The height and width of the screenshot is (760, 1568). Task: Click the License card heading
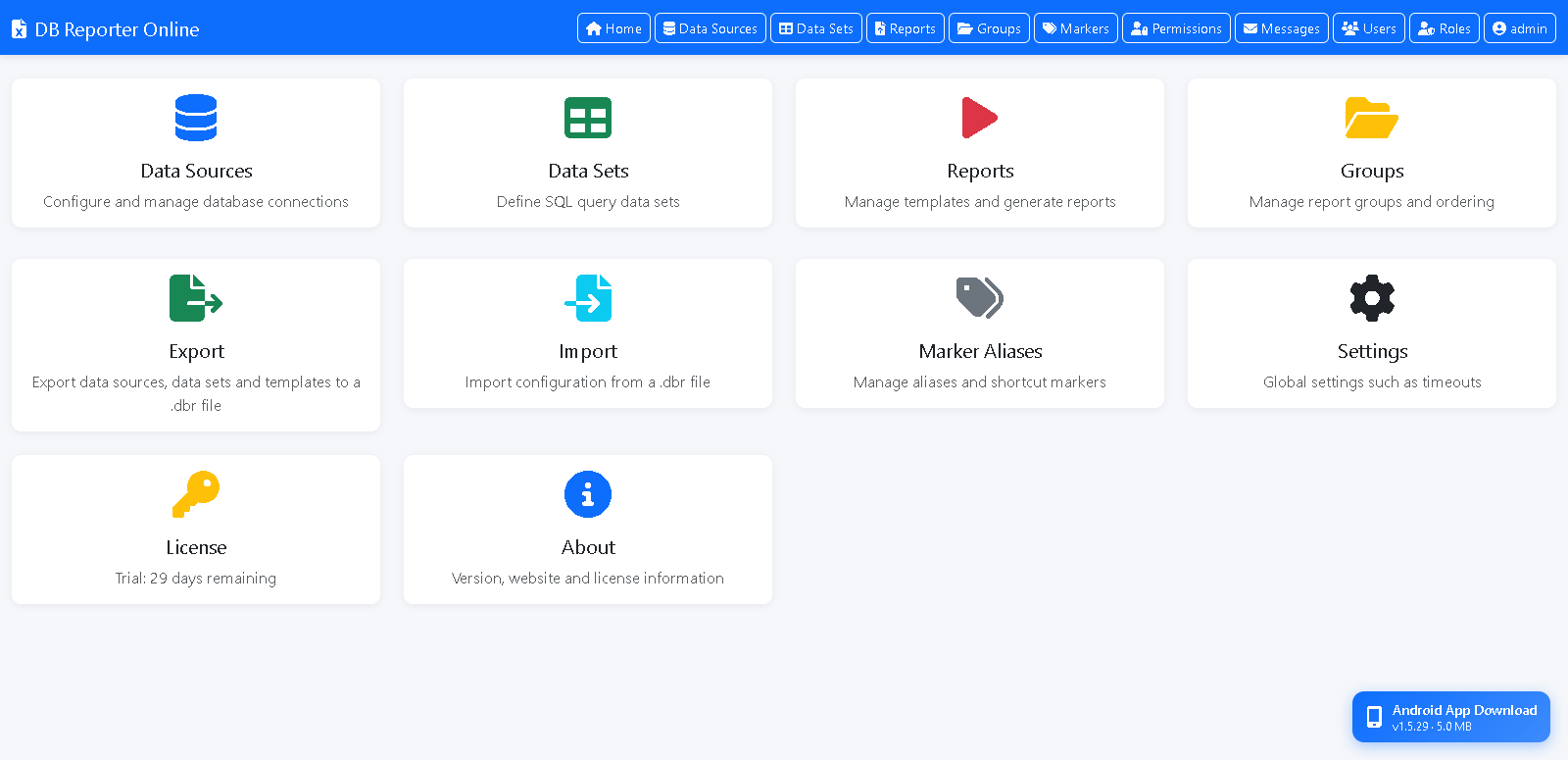[x=196, y=547]
